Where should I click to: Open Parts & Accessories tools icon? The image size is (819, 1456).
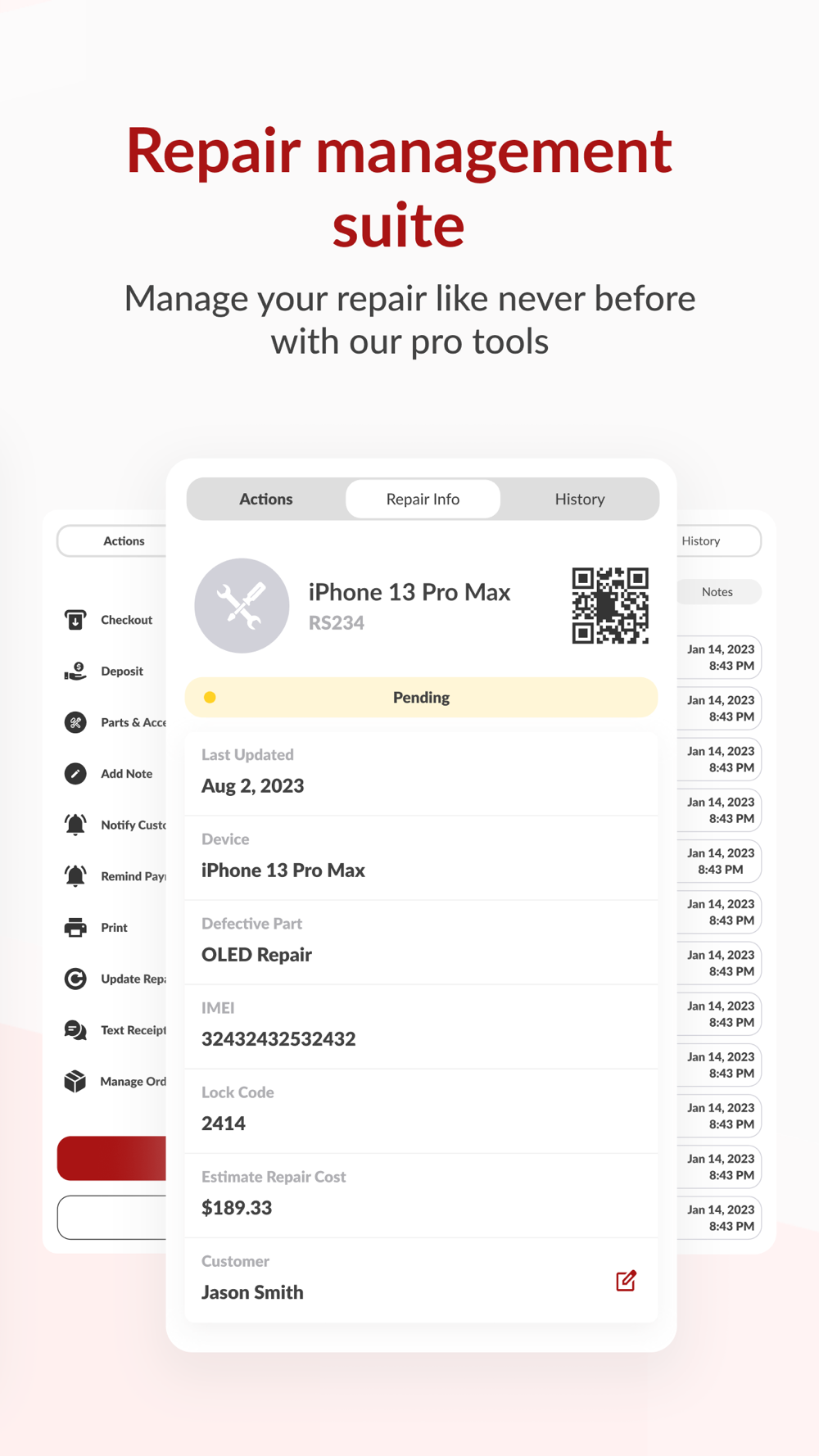pos(75,722)
